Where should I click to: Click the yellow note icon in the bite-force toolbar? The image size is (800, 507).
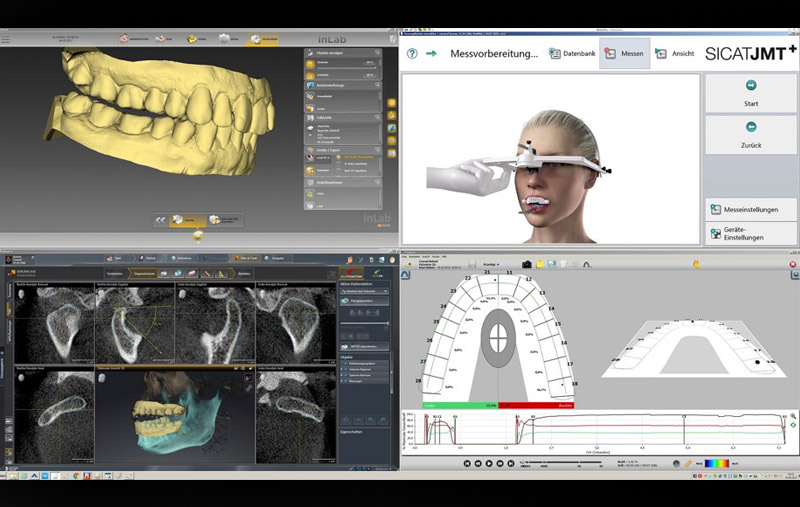point(539,264)
